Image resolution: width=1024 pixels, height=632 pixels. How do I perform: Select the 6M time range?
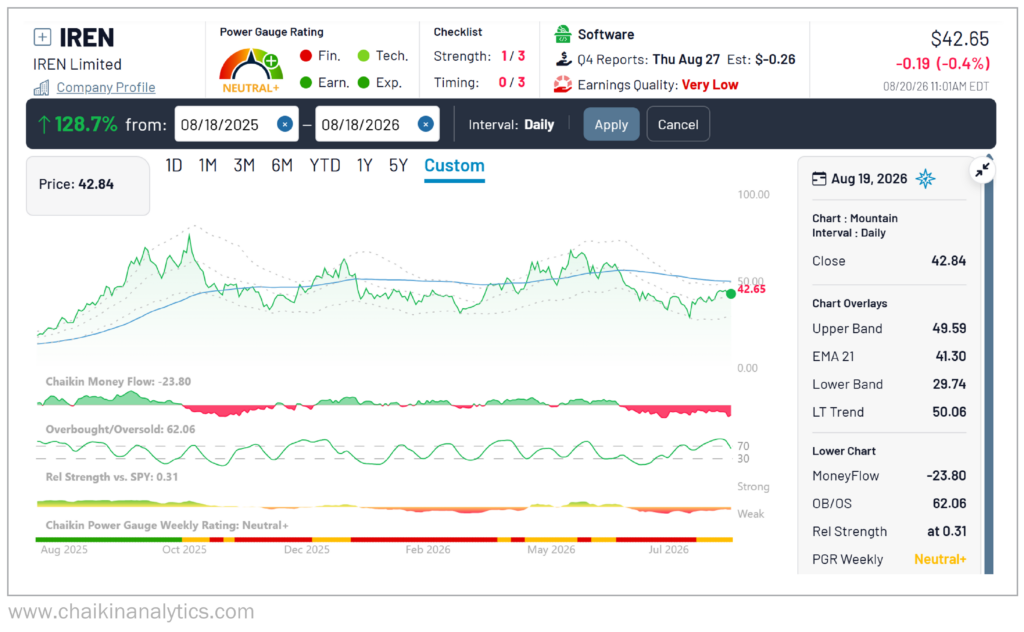(282, 166)
